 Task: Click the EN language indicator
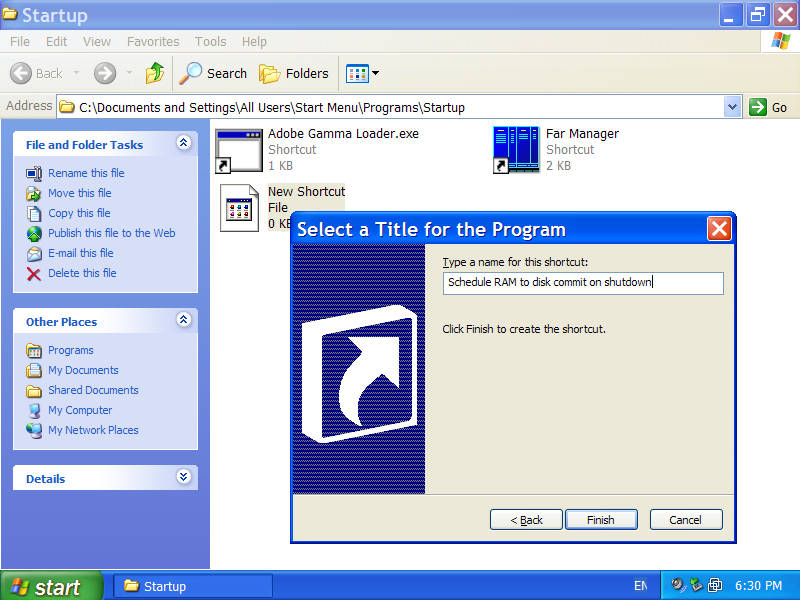(x=640, y=586)
